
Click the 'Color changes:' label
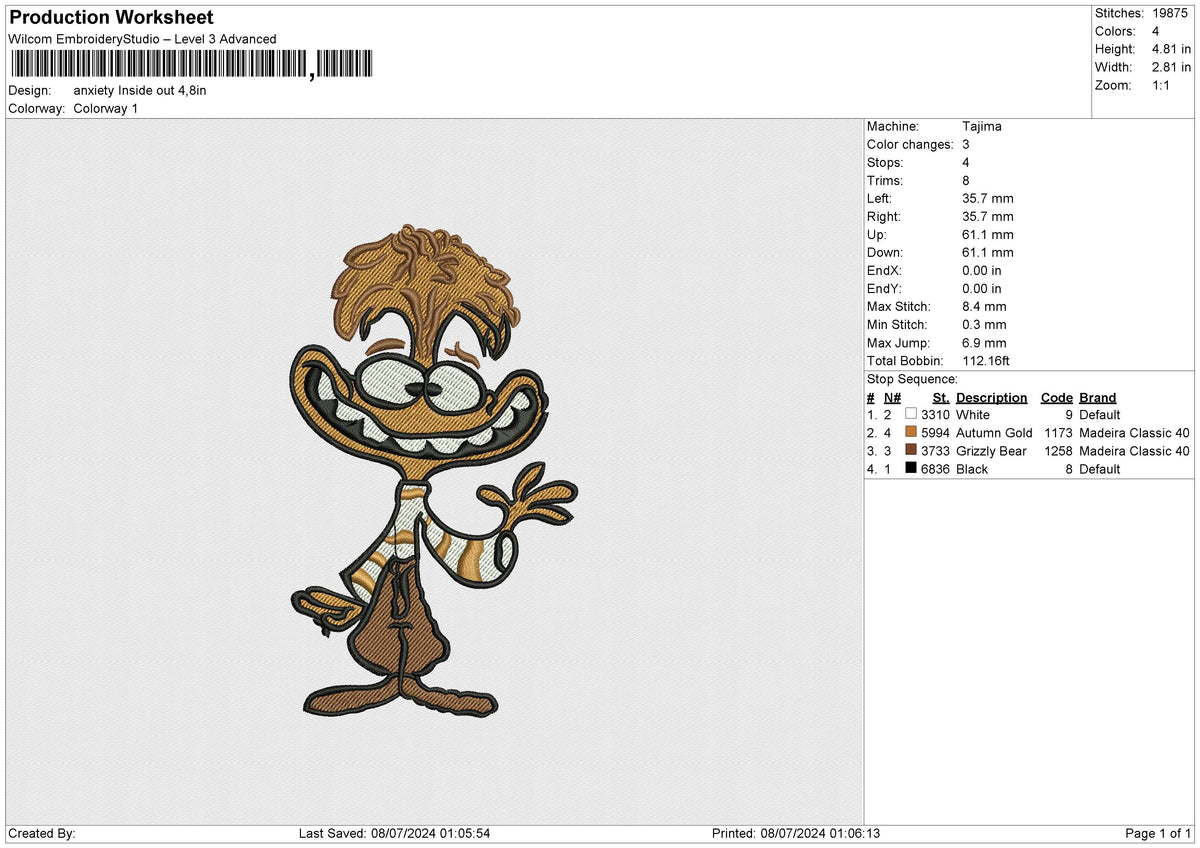click(x=910, y=144)
